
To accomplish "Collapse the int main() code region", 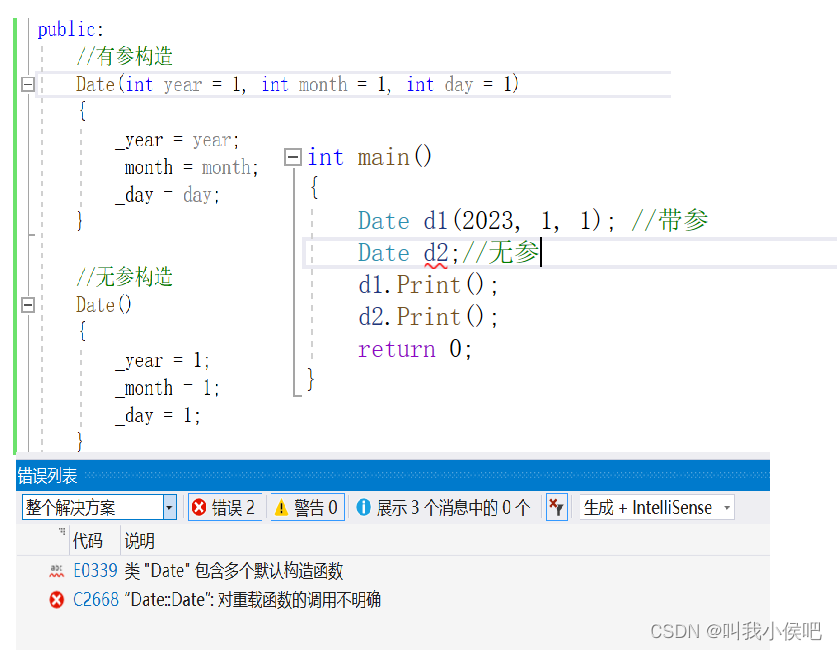I will [x=292, y=157].
